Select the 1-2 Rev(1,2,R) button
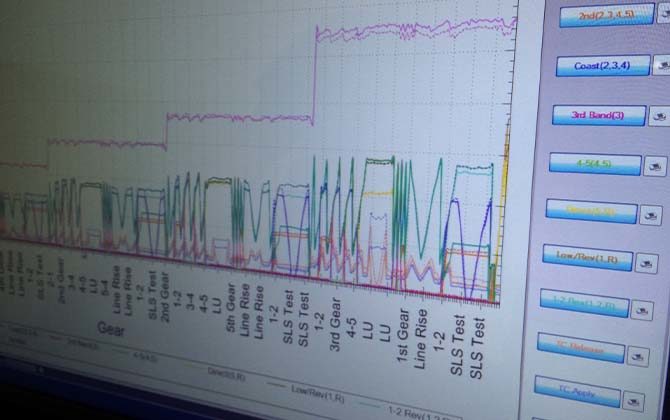This screenshot has width=670, height=420. coord(583,302)
